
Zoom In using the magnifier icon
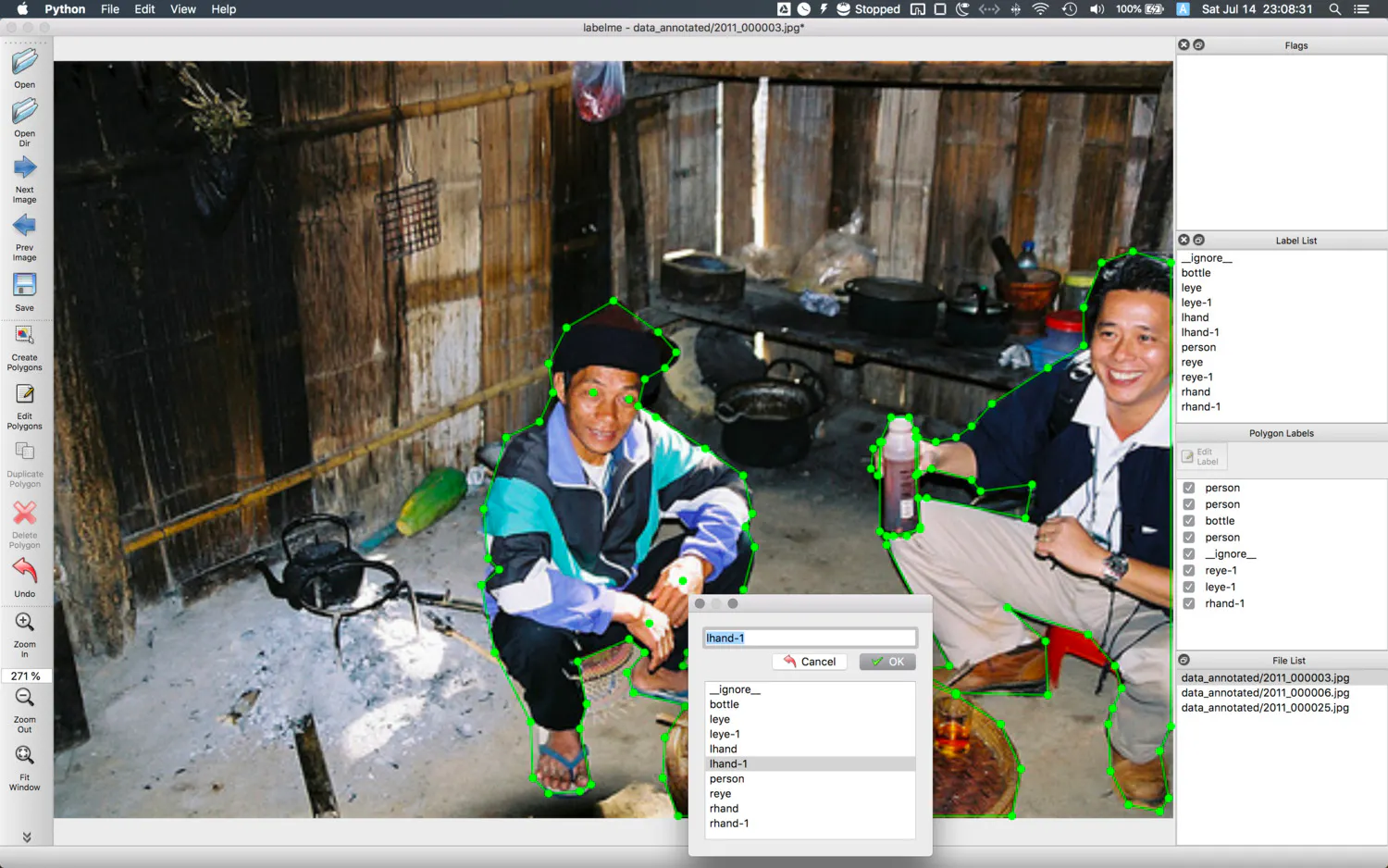point(25,634)
